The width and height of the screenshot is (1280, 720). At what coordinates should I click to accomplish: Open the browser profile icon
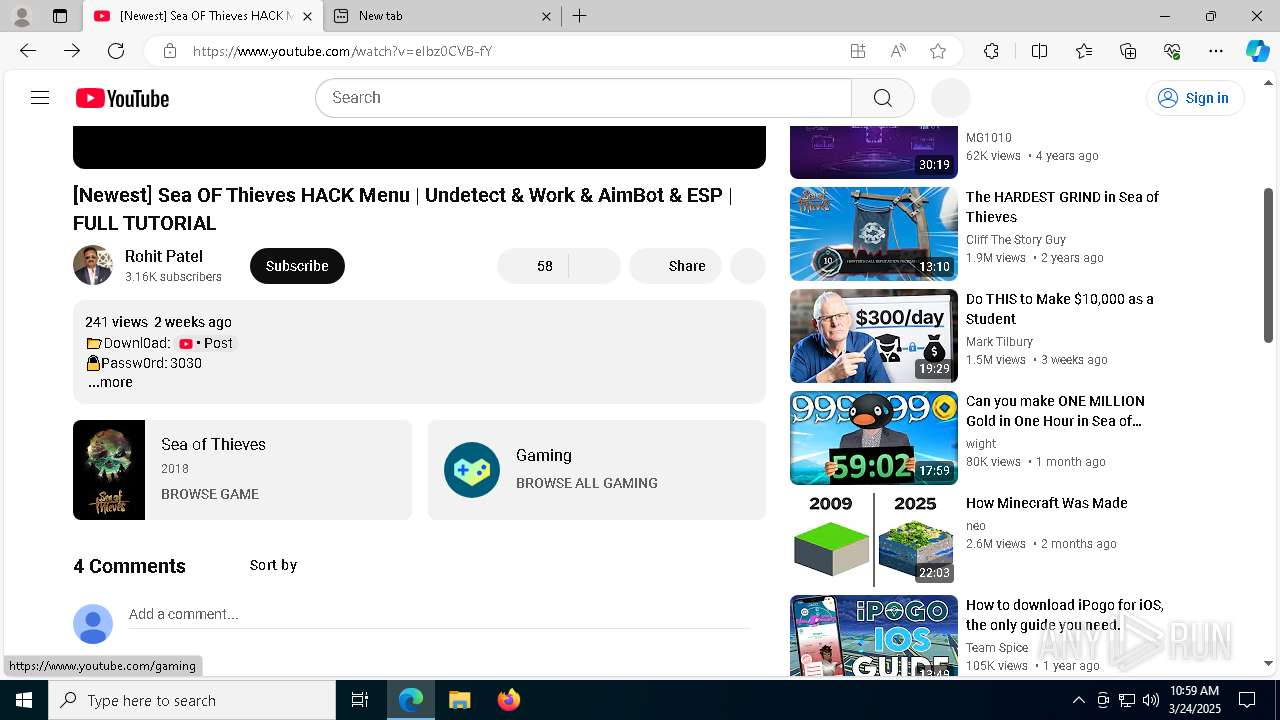[21, 16]
